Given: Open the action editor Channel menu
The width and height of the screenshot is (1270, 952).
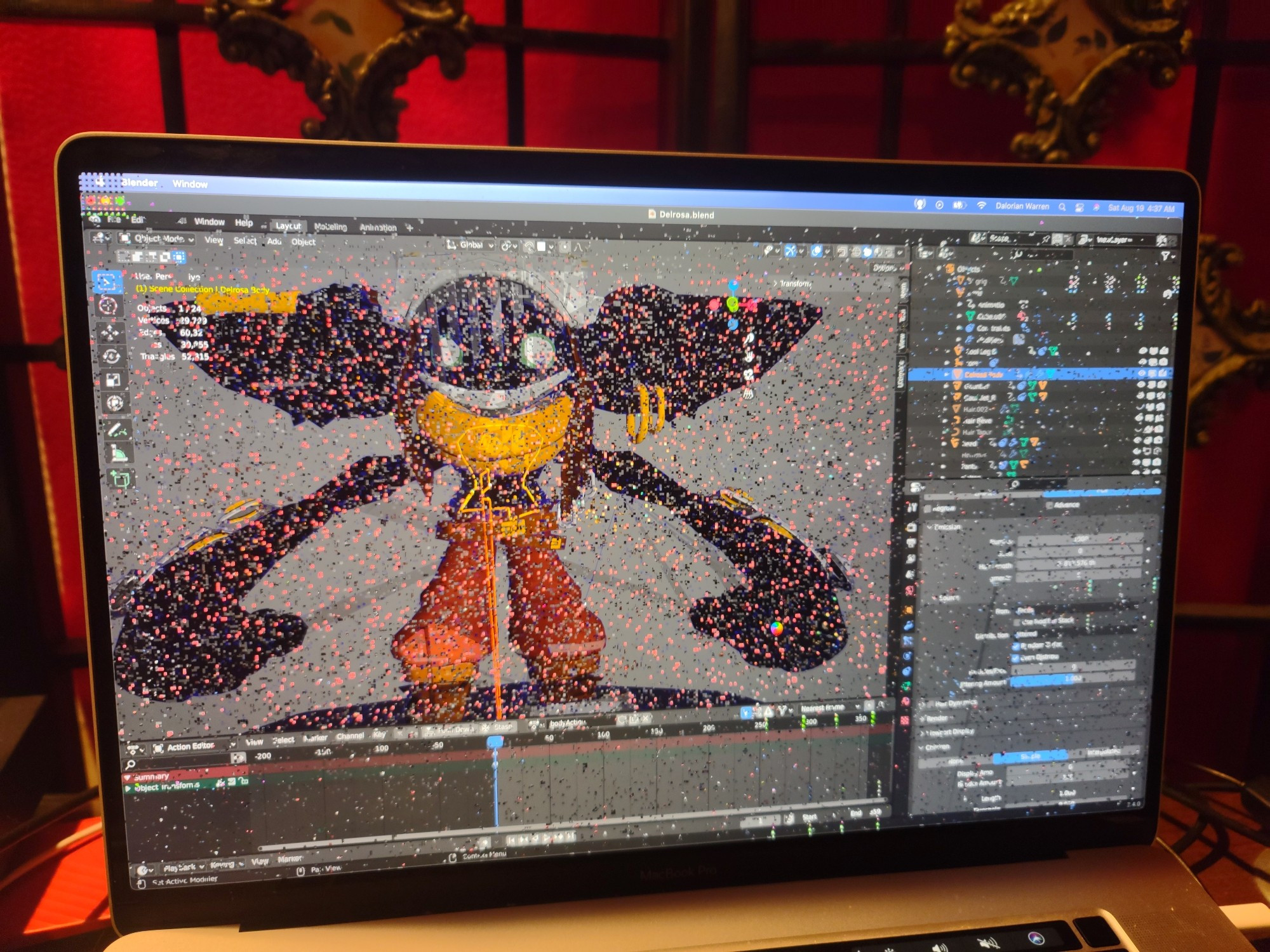Looking at the screenshot, I should pyautogui.click(x=351, y=736).
